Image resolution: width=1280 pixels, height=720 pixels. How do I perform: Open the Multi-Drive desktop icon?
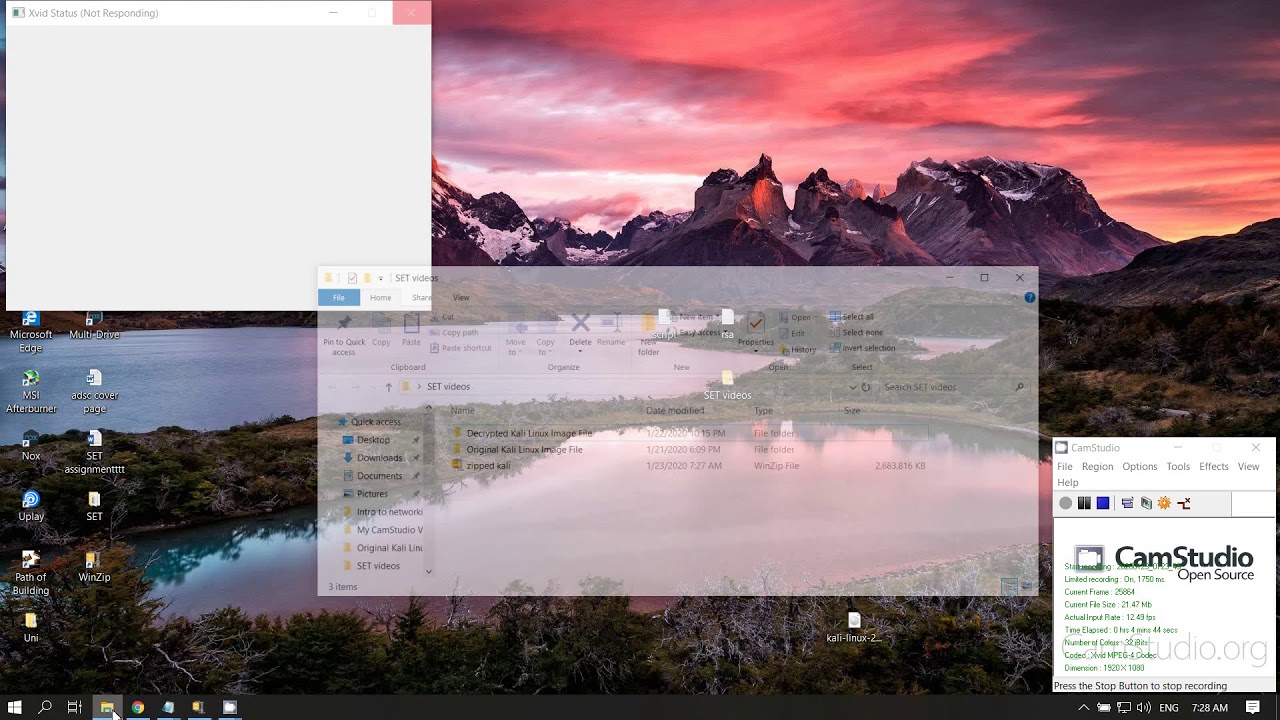click(x=94, y=327)
